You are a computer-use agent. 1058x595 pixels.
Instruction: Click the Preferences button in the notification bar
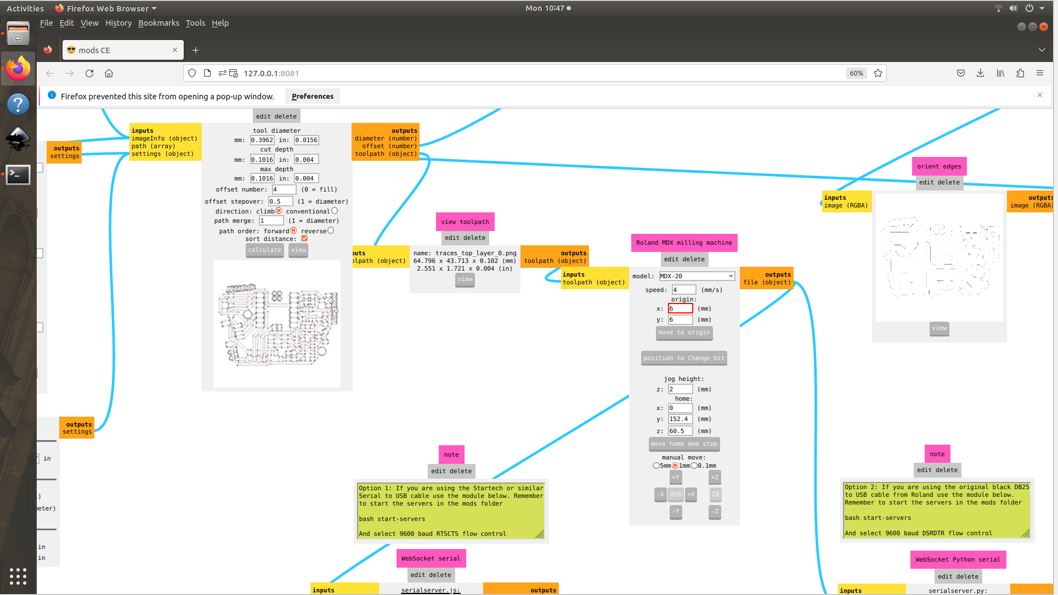pyautogui.click(x=312, y=96)
